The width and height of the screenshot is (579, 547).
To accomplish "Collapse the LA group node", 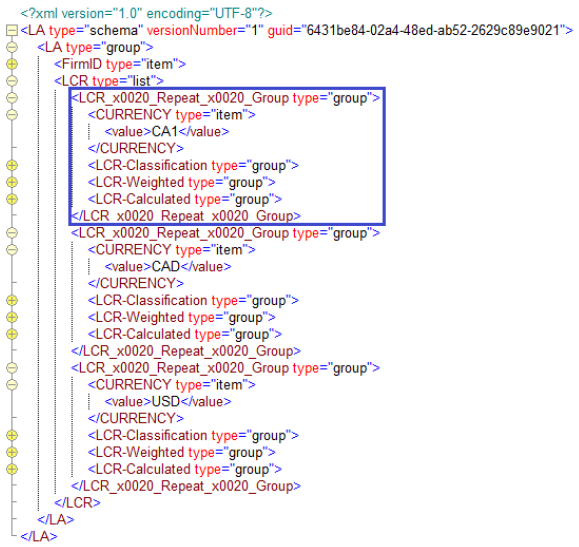I will 12,47.
